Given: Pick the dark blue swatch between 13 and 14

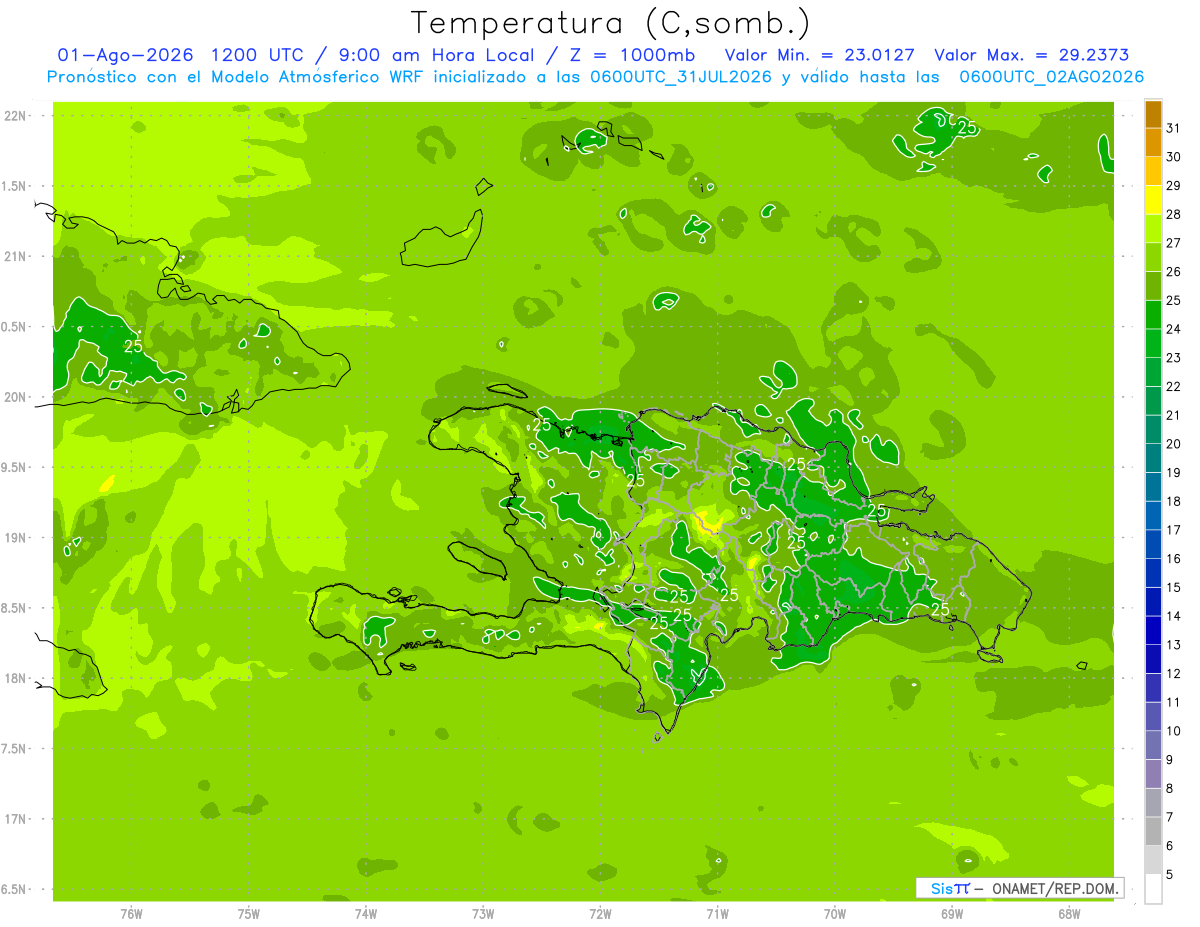Looking at the screenshot, I should tap(1153, 630).
